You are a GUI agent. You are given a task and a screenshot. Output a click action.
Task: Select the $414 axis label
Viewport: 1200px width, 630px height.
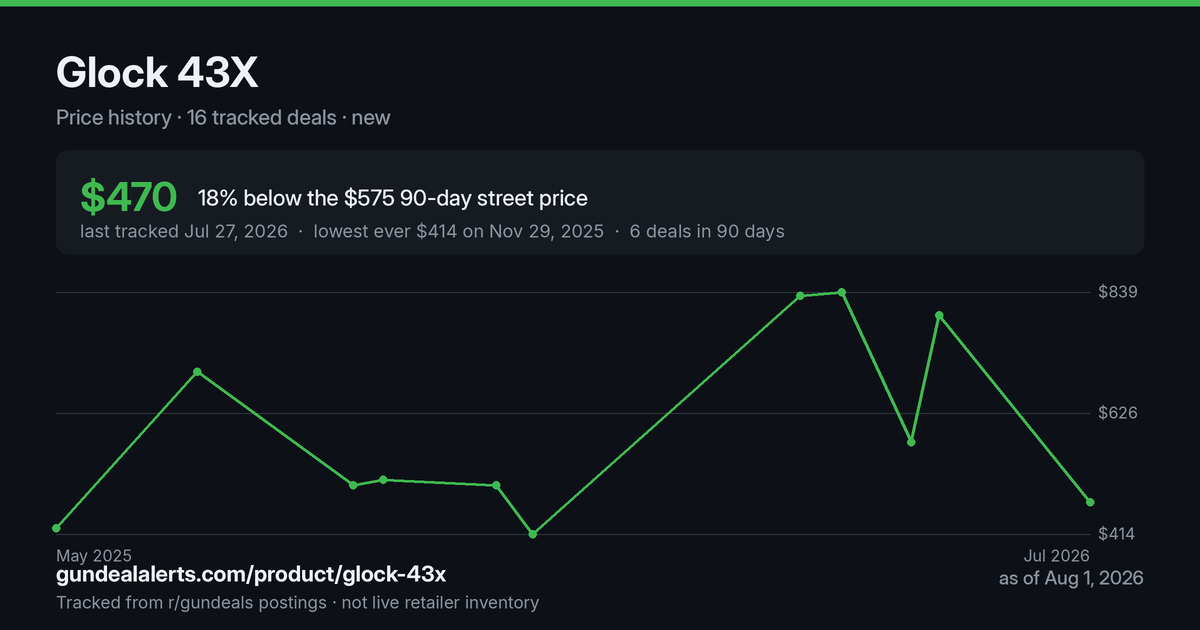[1118, 534]
